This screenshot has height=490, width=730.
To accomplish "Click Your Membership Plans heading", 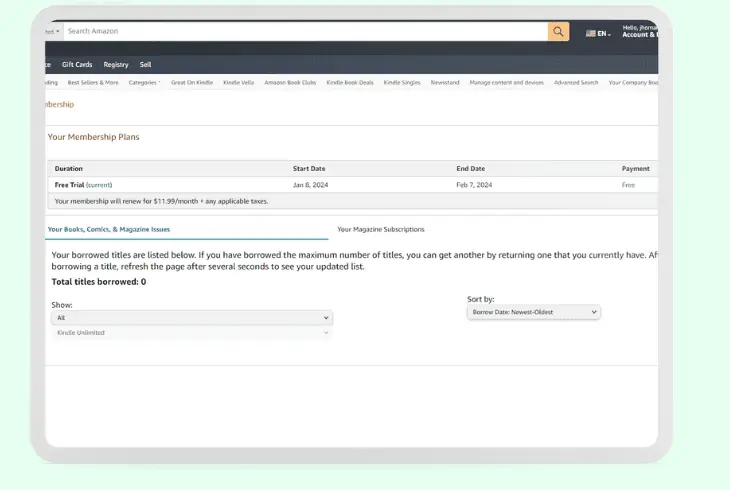I will [94, 137].
